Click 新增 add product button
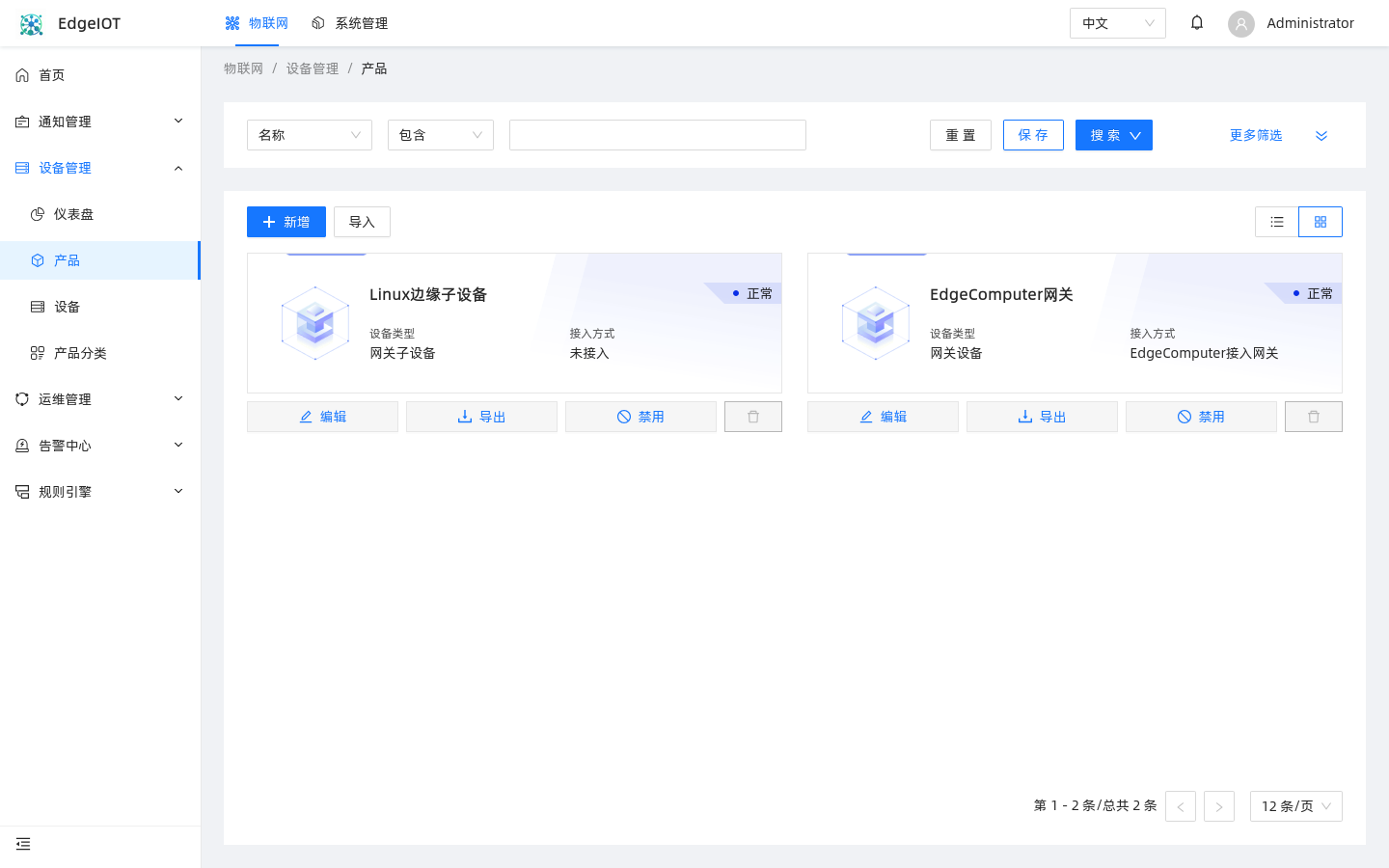1389x868 pixels. 286,222
